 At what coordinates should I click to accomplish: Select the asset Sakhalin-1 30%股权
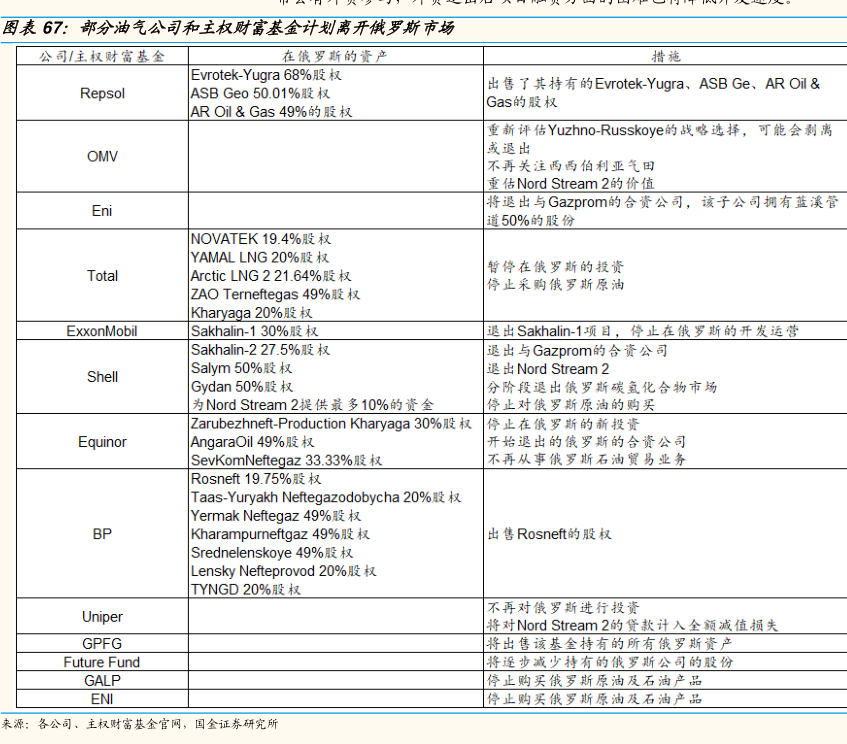254,331
